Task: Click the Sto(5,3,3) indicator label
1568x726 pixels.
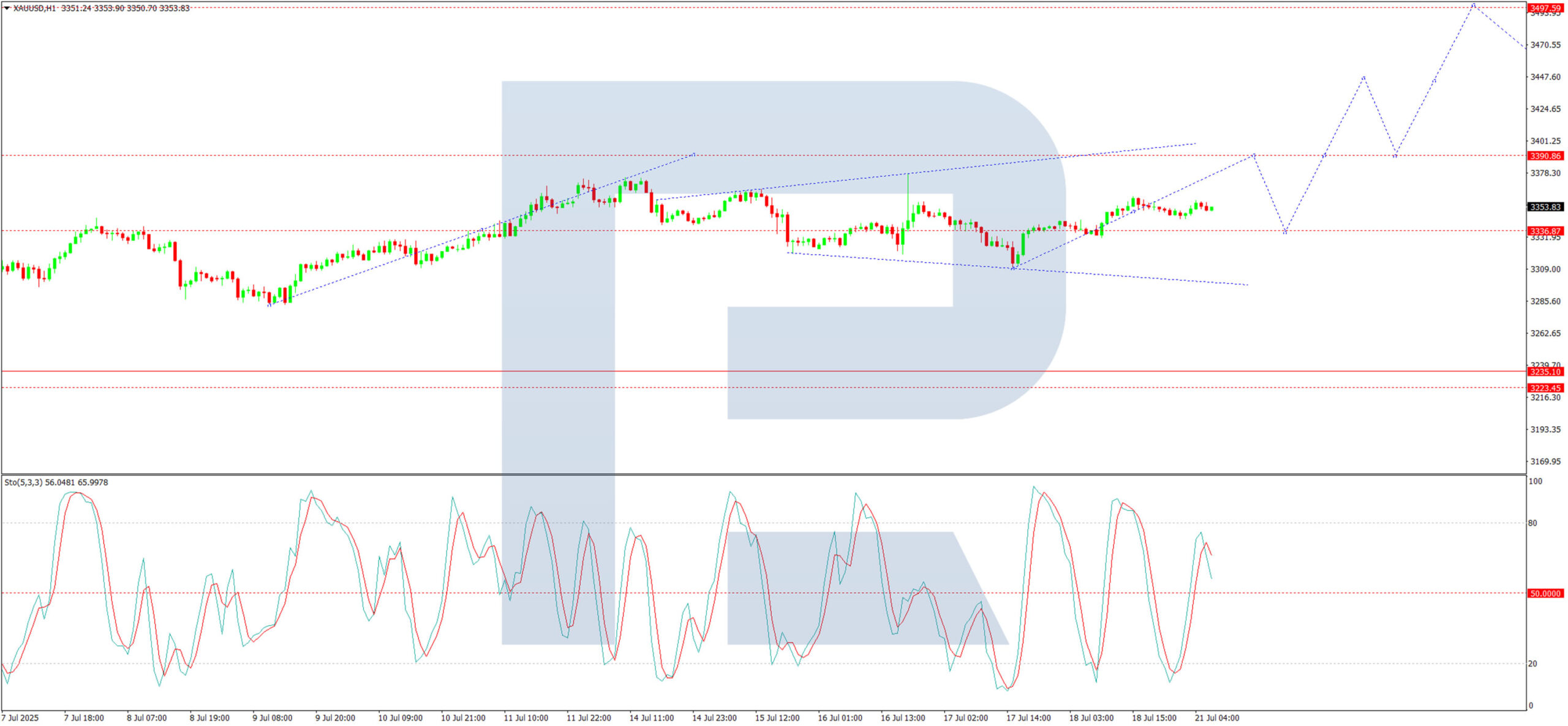Action: pyautogui.click(x=23, y=482)
